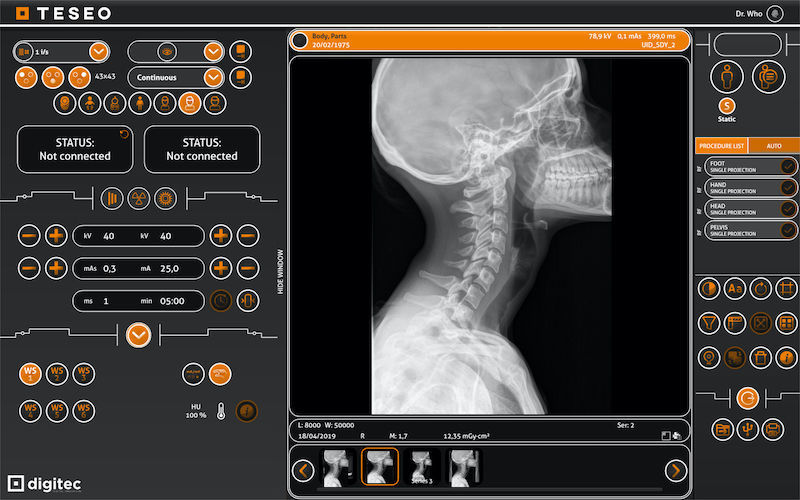Select the funnel filter tool icon
The image size is (800, 500).
coord(710,322)
